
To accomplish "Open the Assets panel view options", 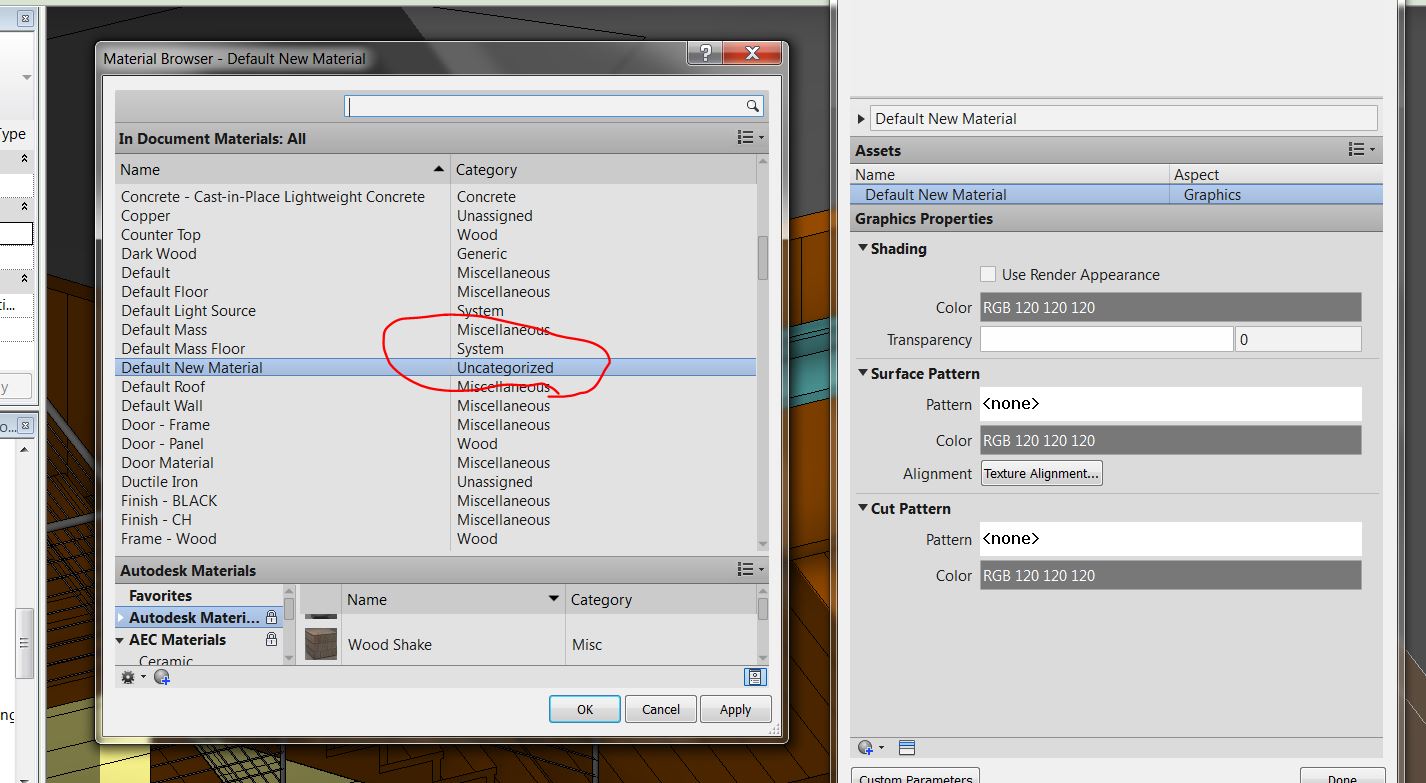I will [x=1362, y=150].
